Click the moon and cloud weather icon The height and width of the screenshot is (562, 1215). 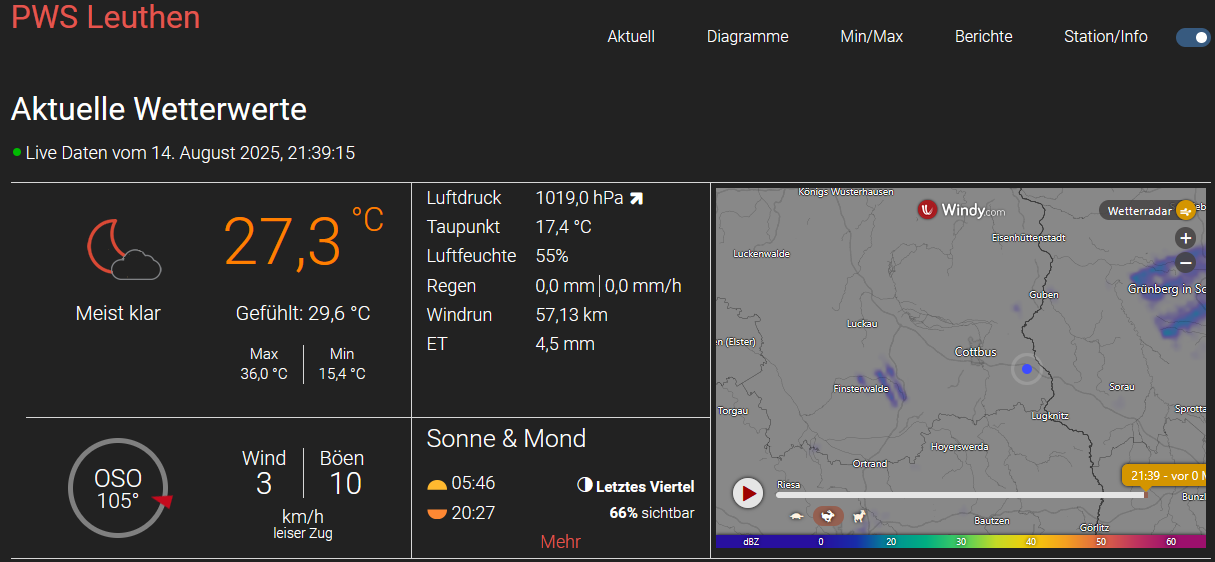[123, 249]
